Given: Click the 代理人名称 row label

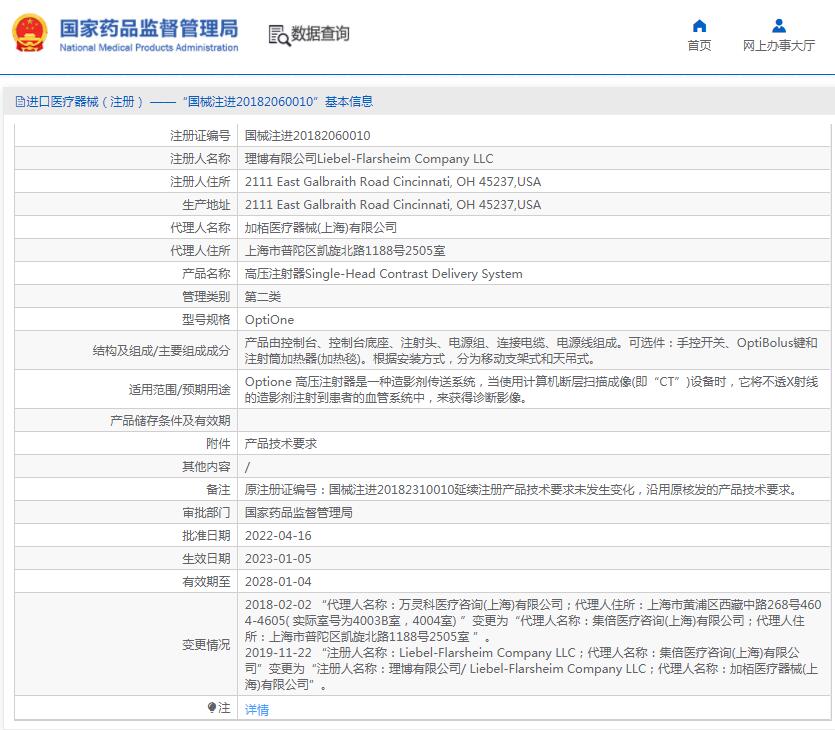Looking at the screenshot, I should (x=200, y=227).
